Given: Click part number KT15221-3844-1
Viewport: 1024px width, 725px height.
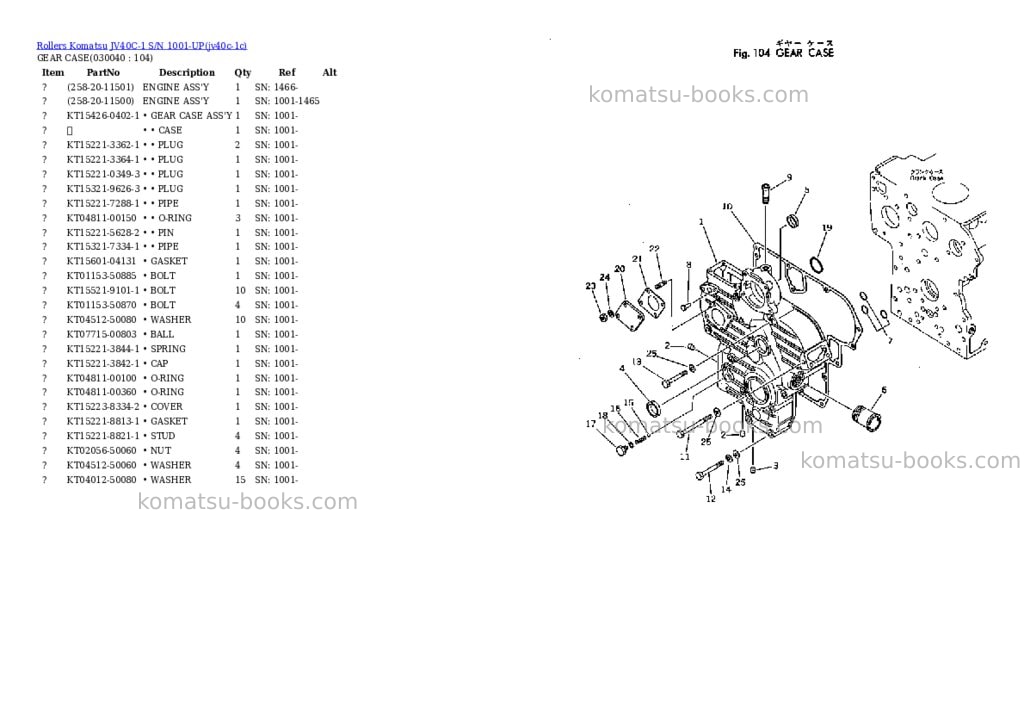Looking at the screenshot, I should tap(103, 349).
